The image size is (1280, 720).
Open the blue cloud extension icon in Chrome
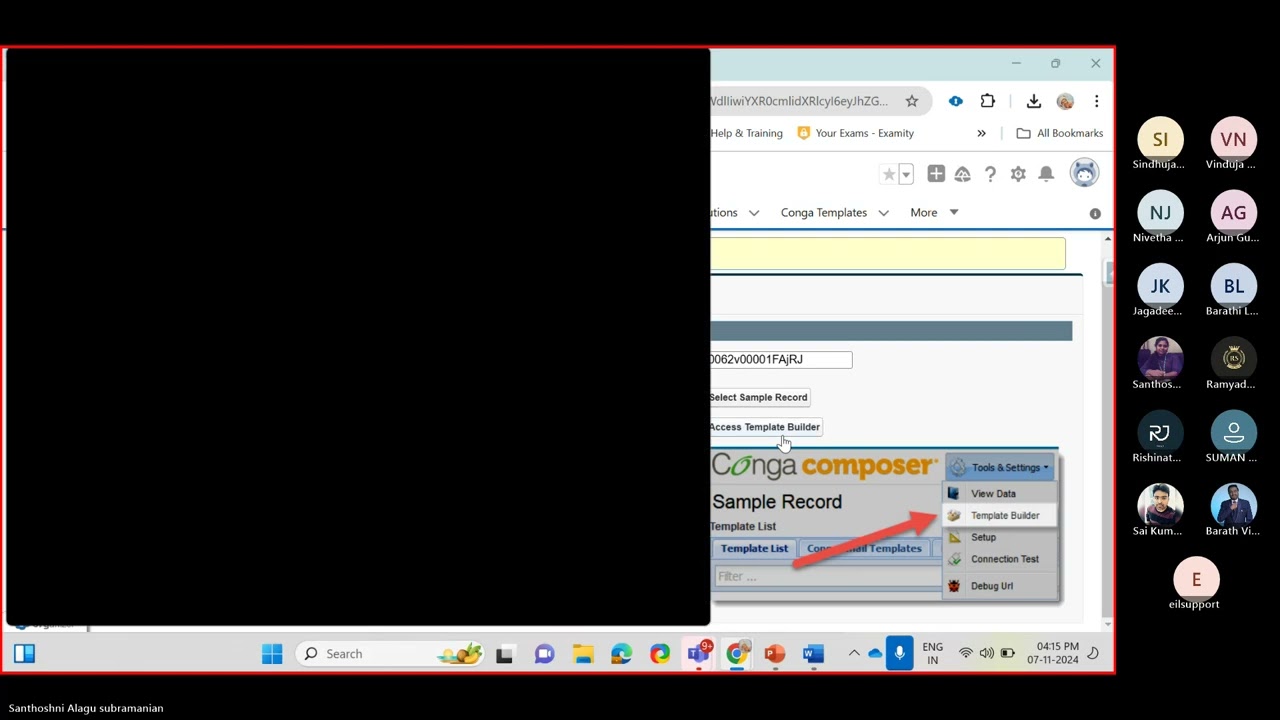955,101
